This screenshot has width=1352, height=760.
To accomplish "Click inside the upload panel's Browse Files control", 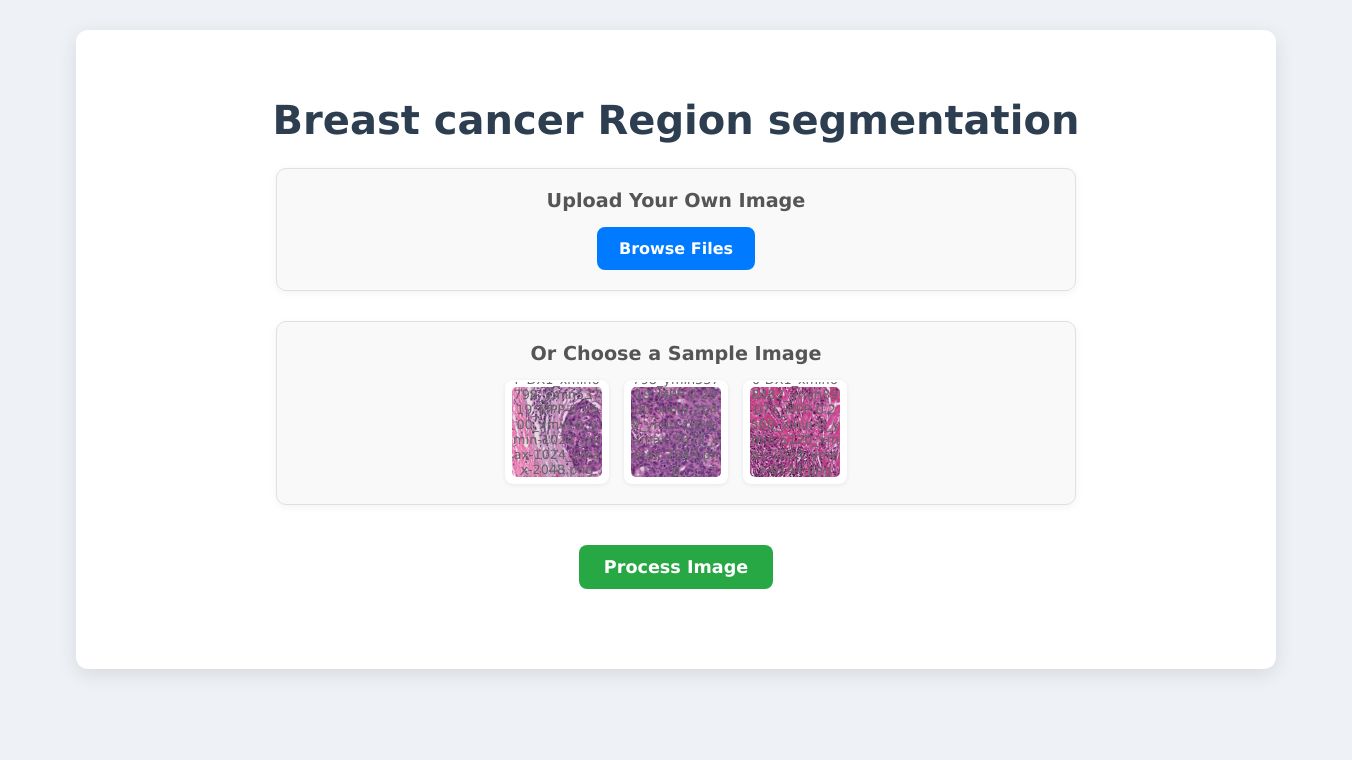I will click(x=675, y=249).
